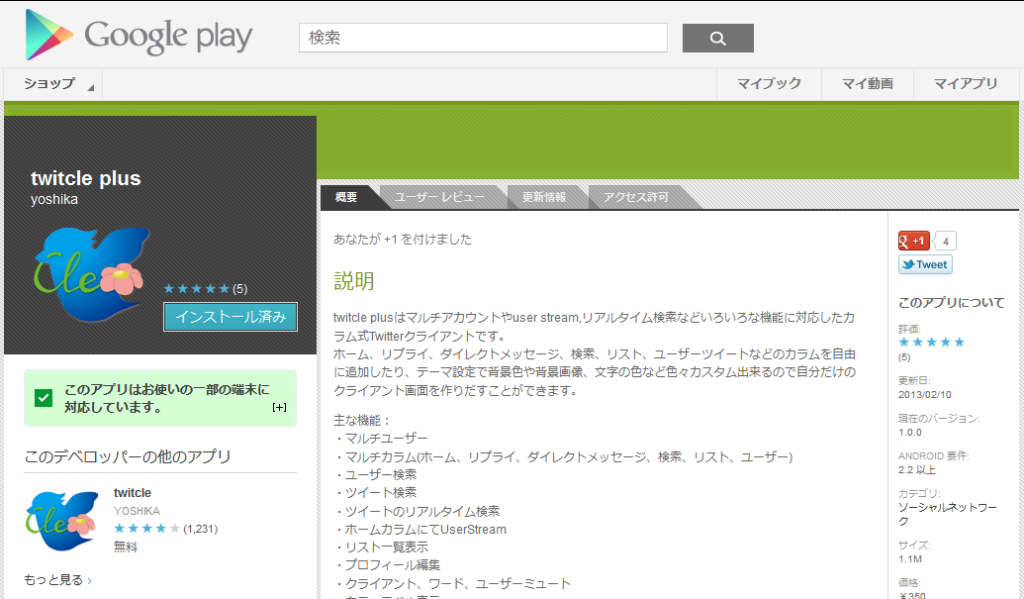
Task: Click the ・リスト一覧表示 feature line
Action: pos(381,547)
